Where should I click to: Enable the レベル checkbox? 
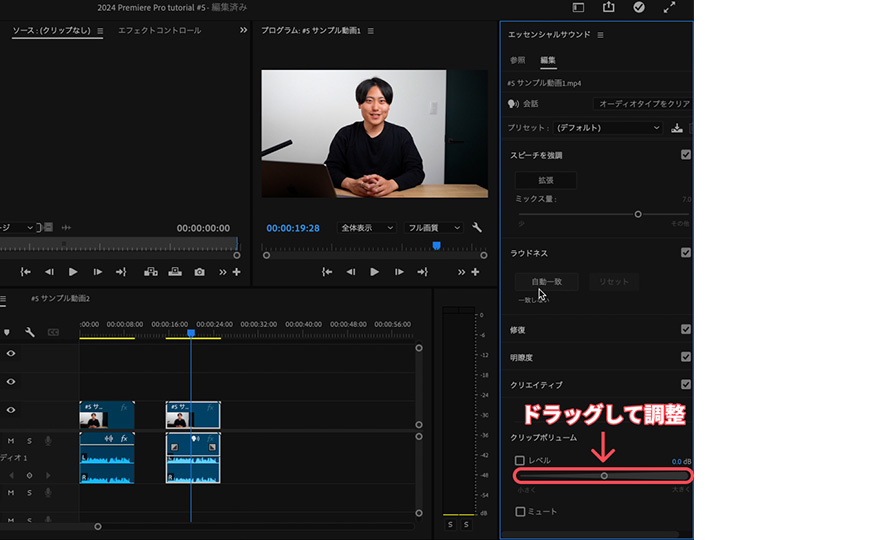(x=520, y=460)
